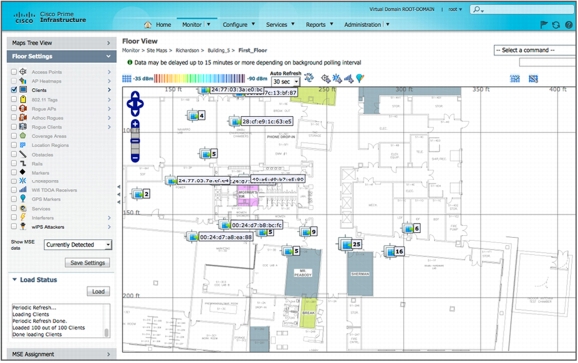Open the Configure menu
578x363 pixels.
pos(238,25)
